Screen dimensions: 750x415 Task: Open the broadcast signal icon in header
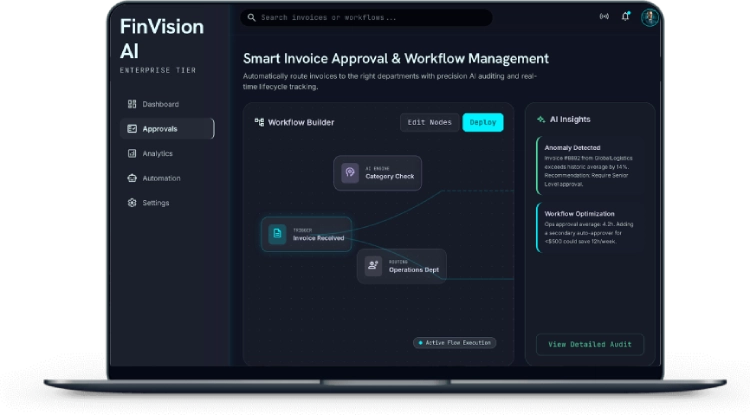point(604,16)
